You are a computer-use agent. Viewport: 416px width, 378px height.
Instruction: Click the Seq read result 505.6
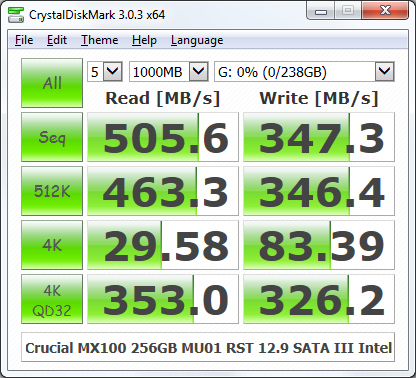coord(163,137)
